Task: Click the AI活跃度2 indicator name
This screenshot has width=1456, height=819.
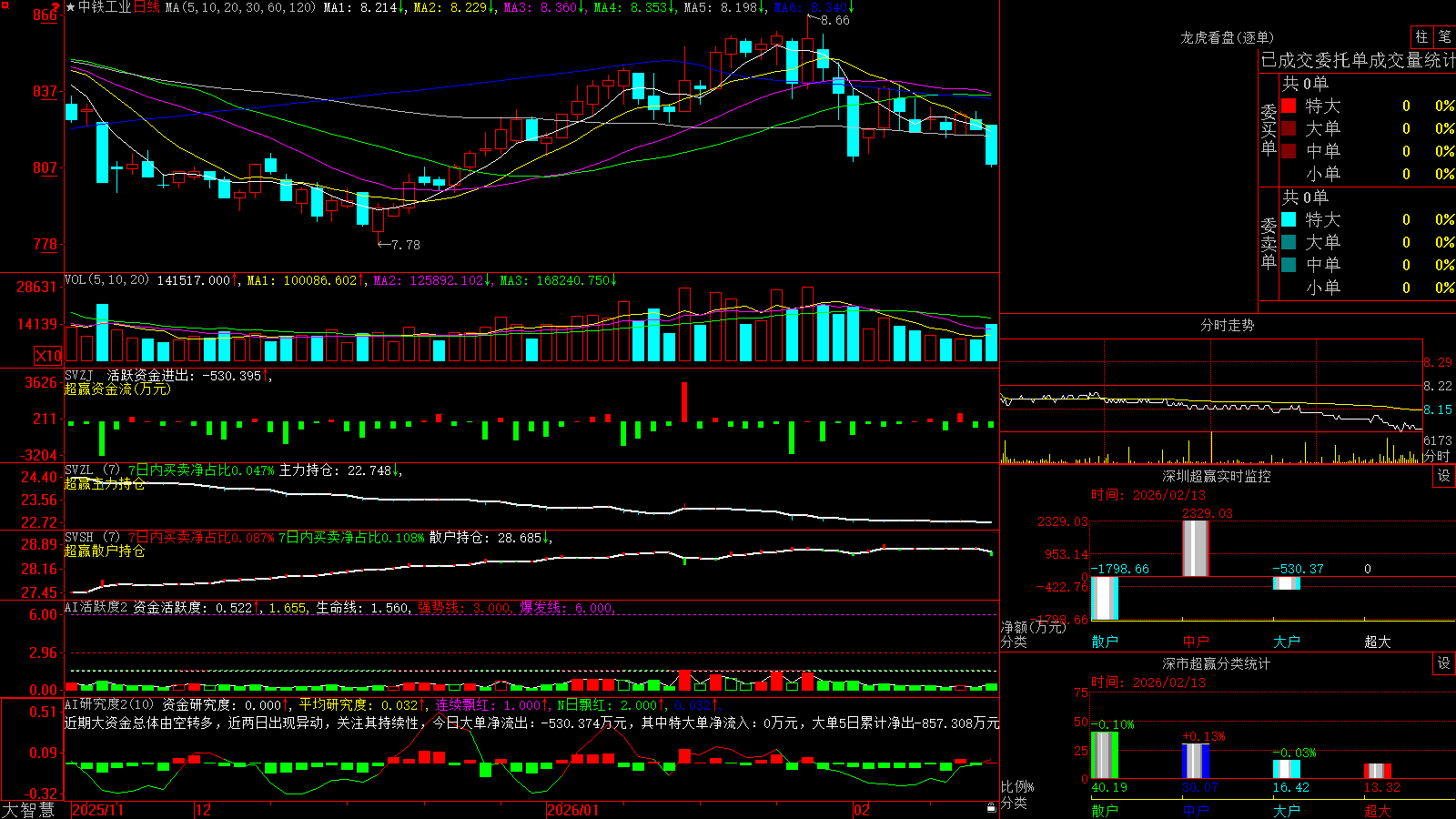Action: [96, 607]
